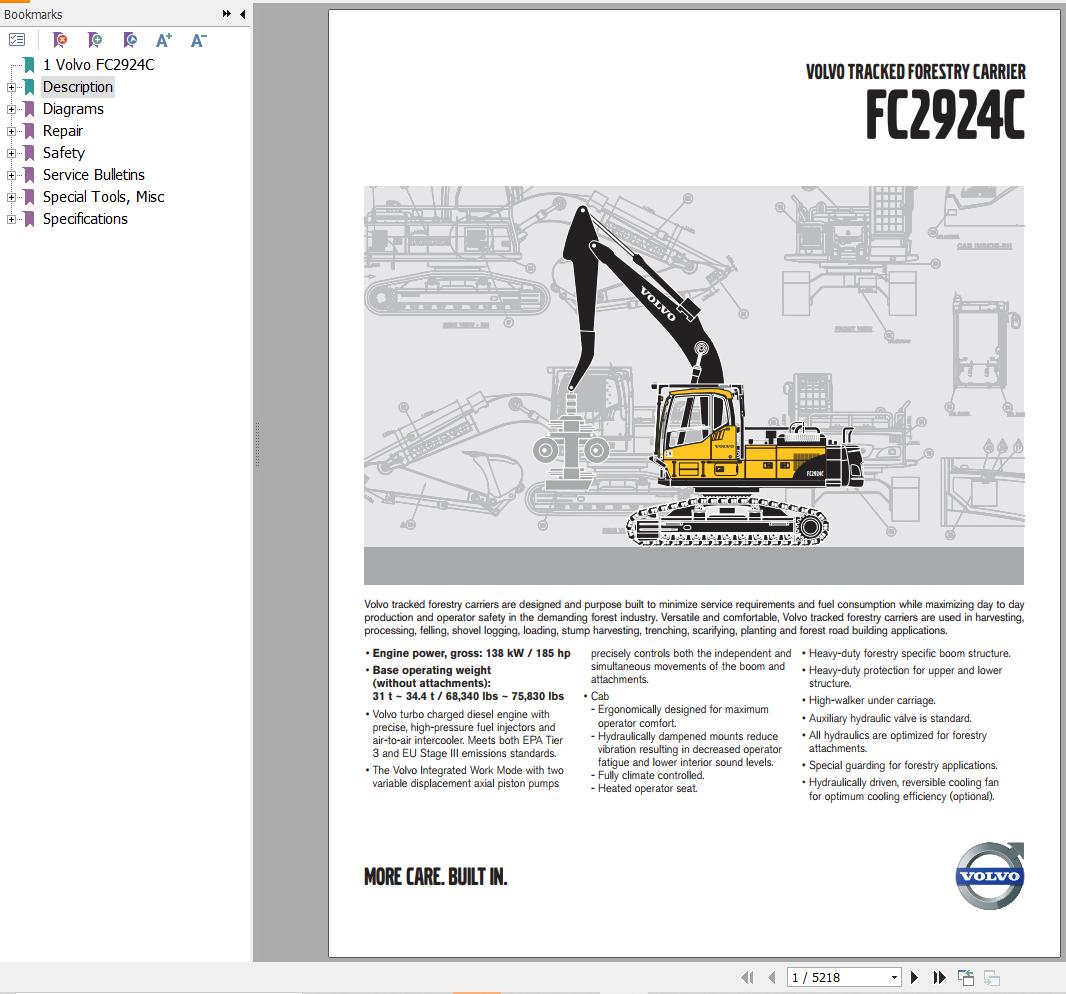Screen dimensions: 1066x994
Task: Select the Description bookmark
Action: [78, 86]
